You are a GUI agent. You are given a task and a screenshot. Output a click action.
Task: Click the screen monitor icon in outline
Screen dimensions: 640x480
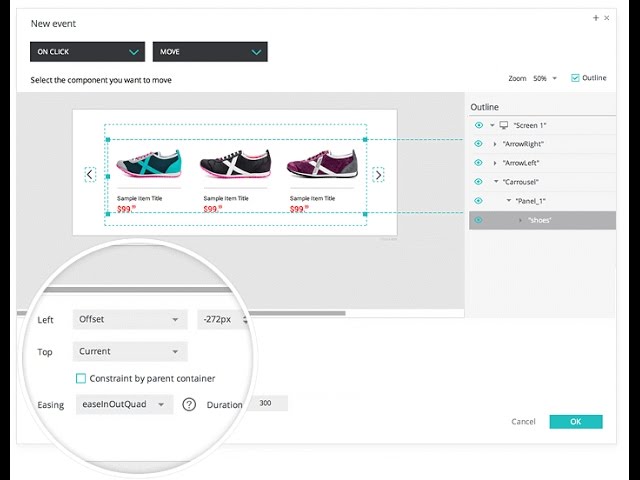click(504, 125)
